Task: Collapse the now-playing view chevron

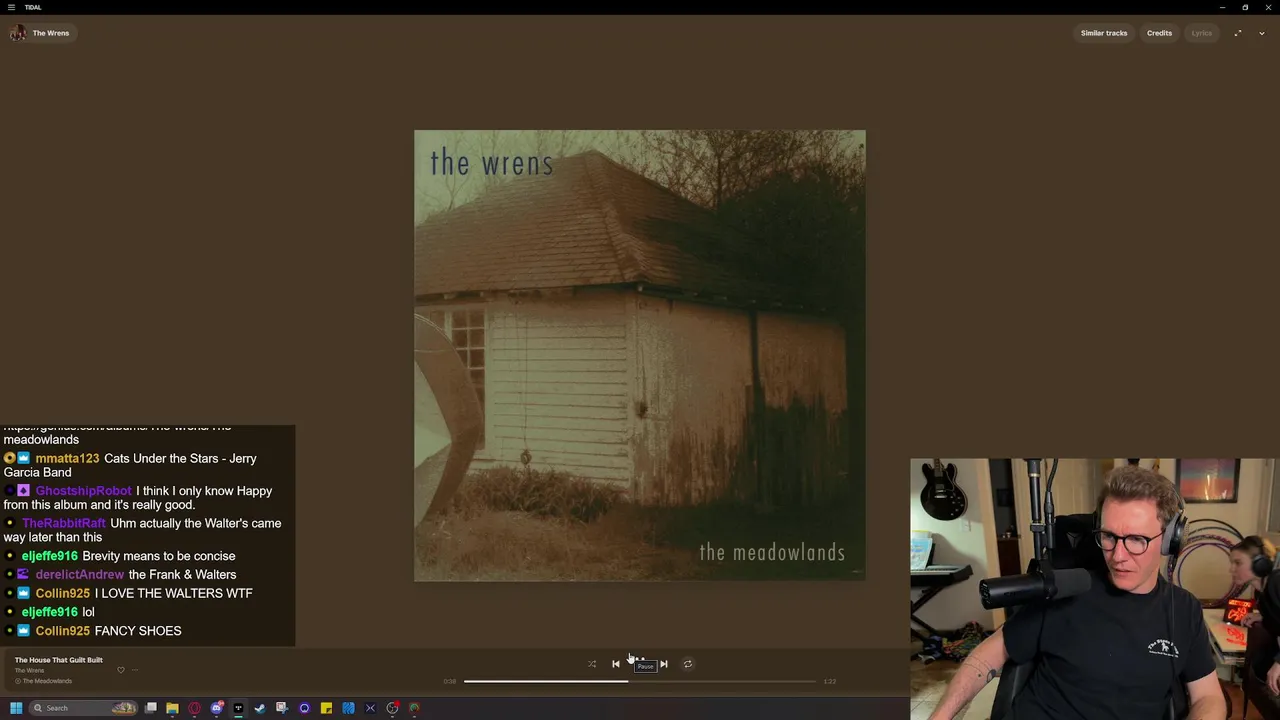Action: [x=1262, y=33]
